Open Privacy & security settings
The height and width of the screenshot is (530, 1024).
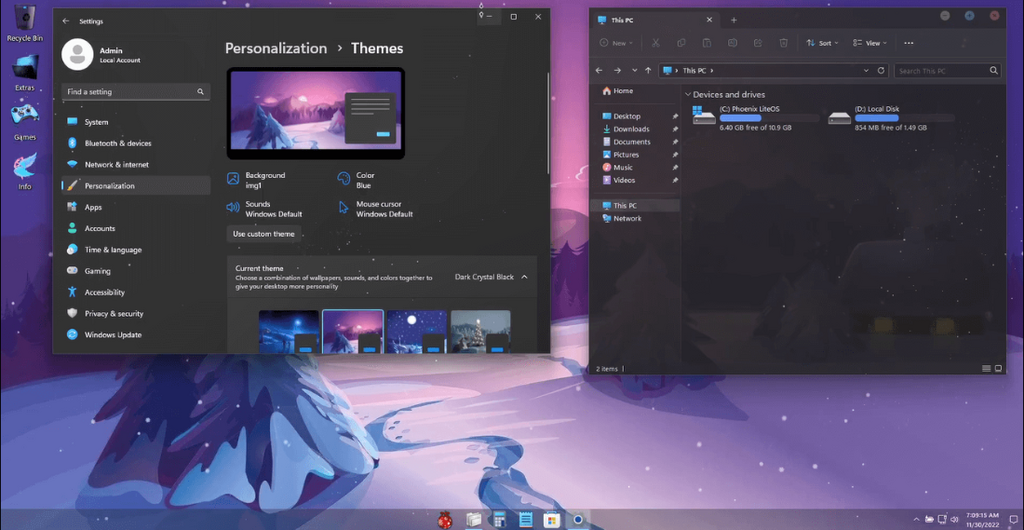pyautogui.click(x=136, y=313)
